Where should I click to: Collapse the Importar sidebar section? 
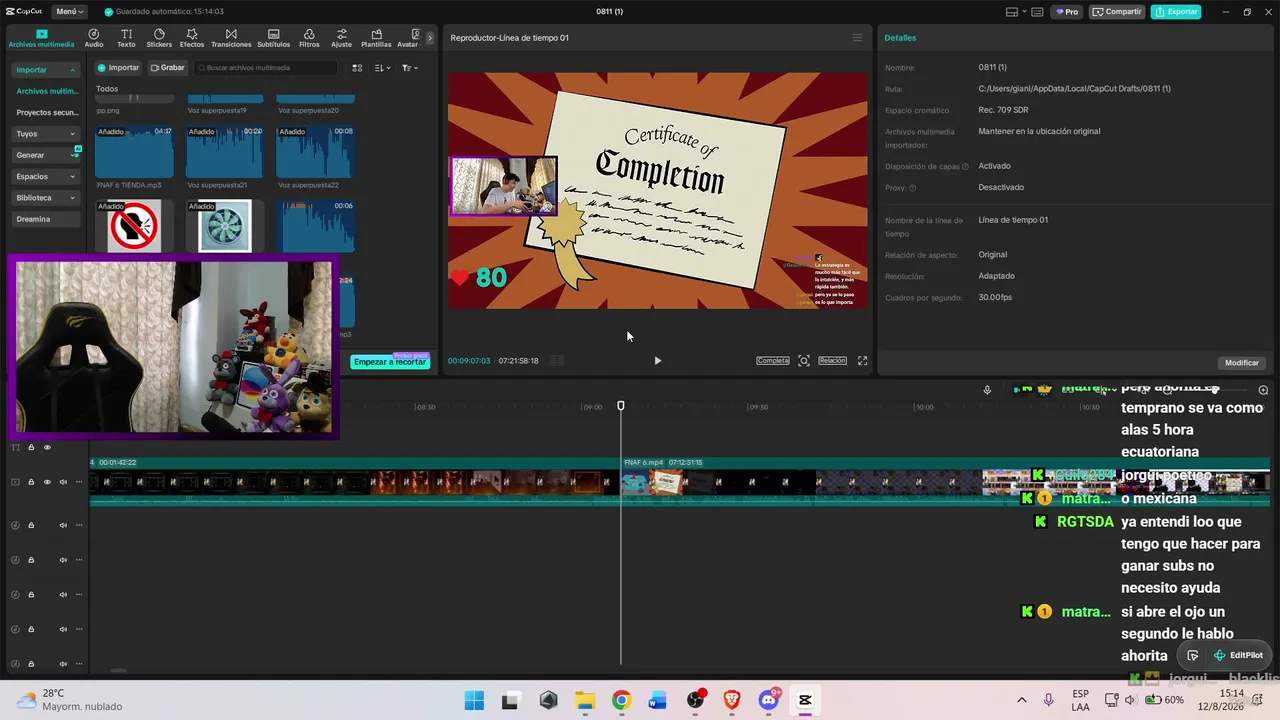click(46, 70)
